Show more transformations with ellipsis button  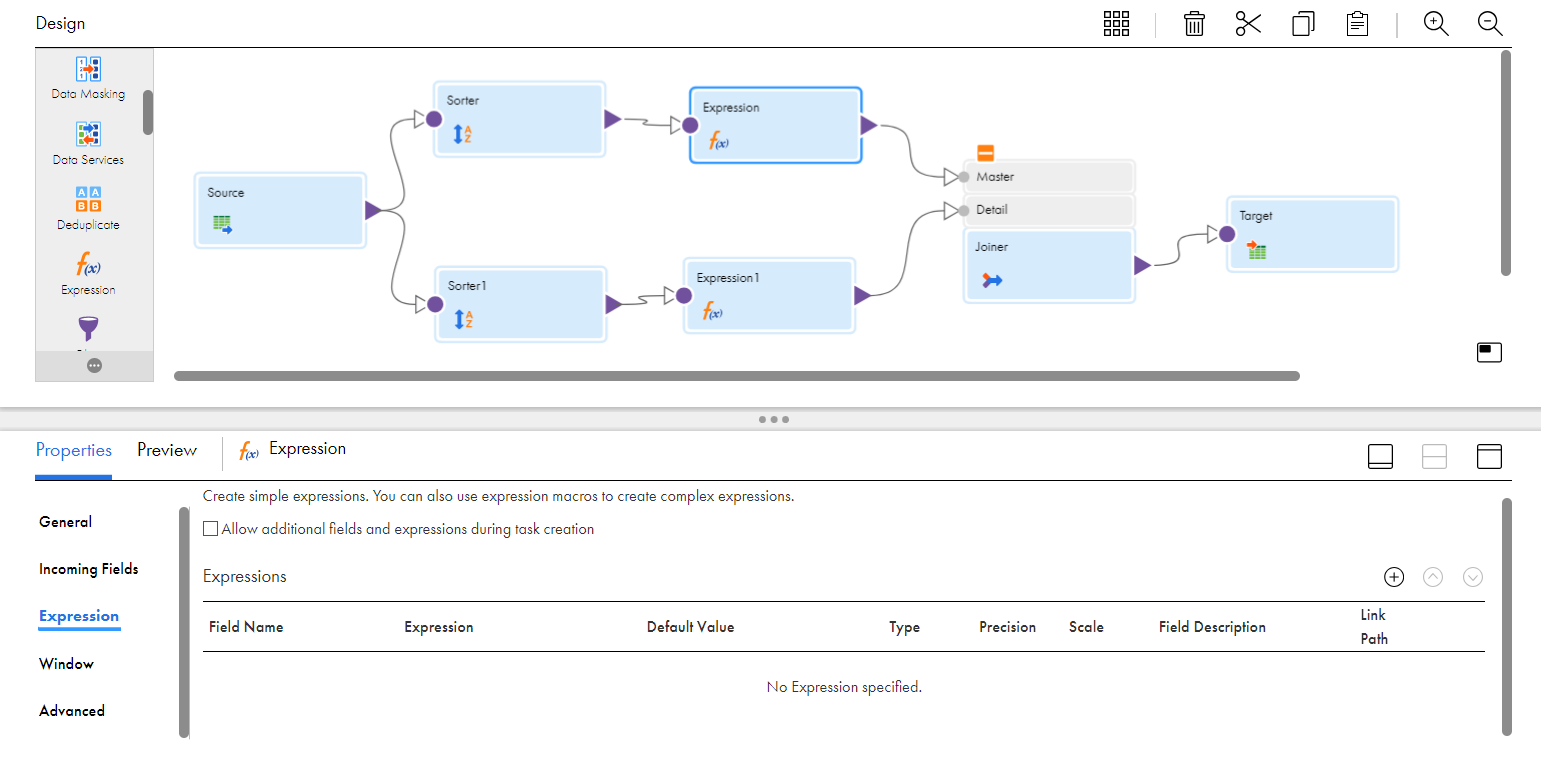(94, 366)
